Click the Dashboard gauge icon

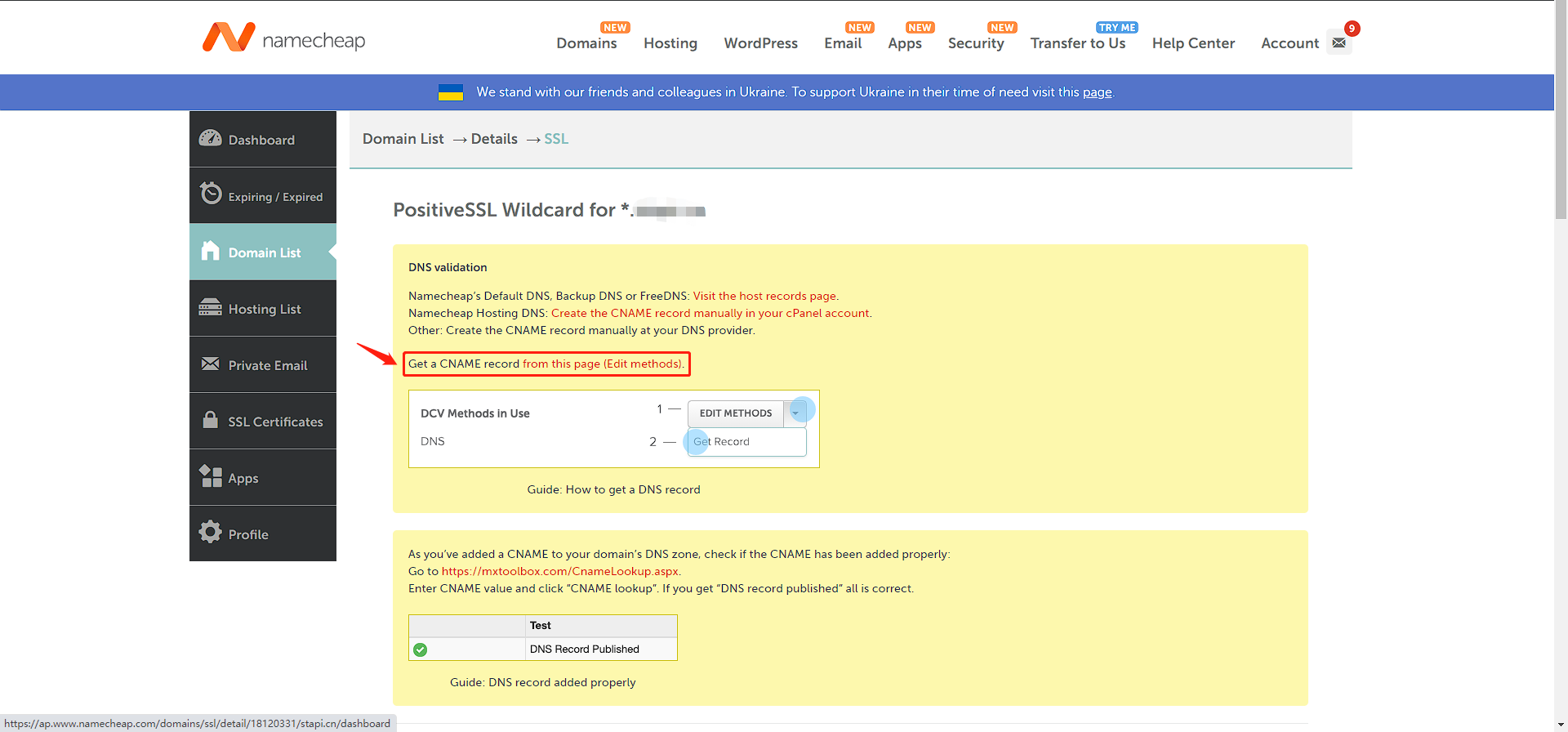click(x=210, y=138)
